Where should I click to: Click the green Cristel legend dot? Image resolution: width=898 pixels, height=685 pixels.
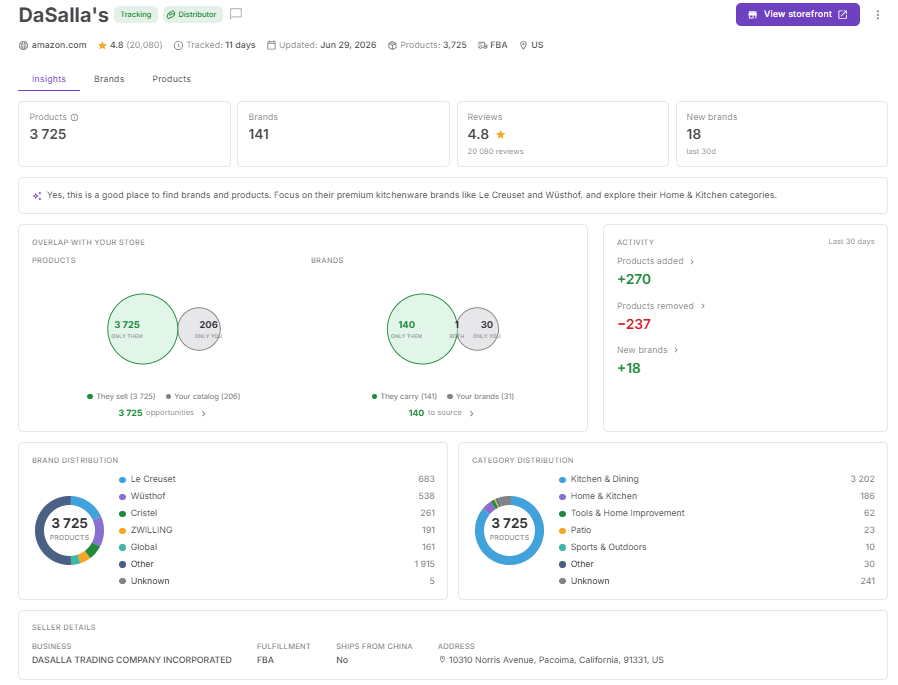(123, 514)
